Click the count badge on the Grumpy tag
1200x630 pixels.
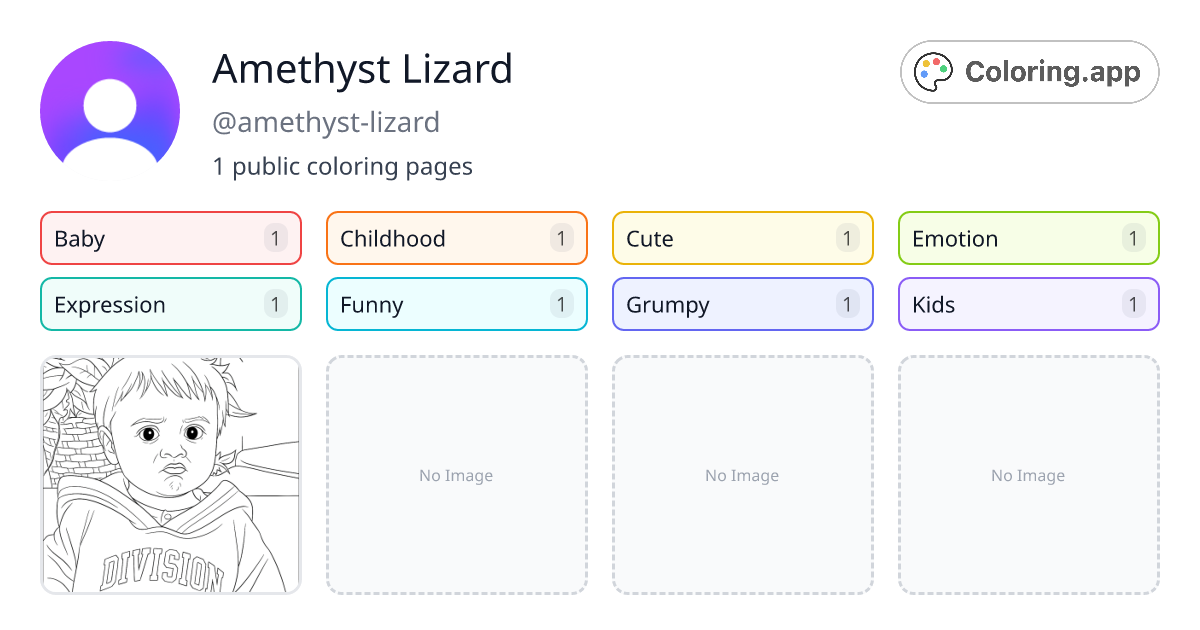[847, 304]
